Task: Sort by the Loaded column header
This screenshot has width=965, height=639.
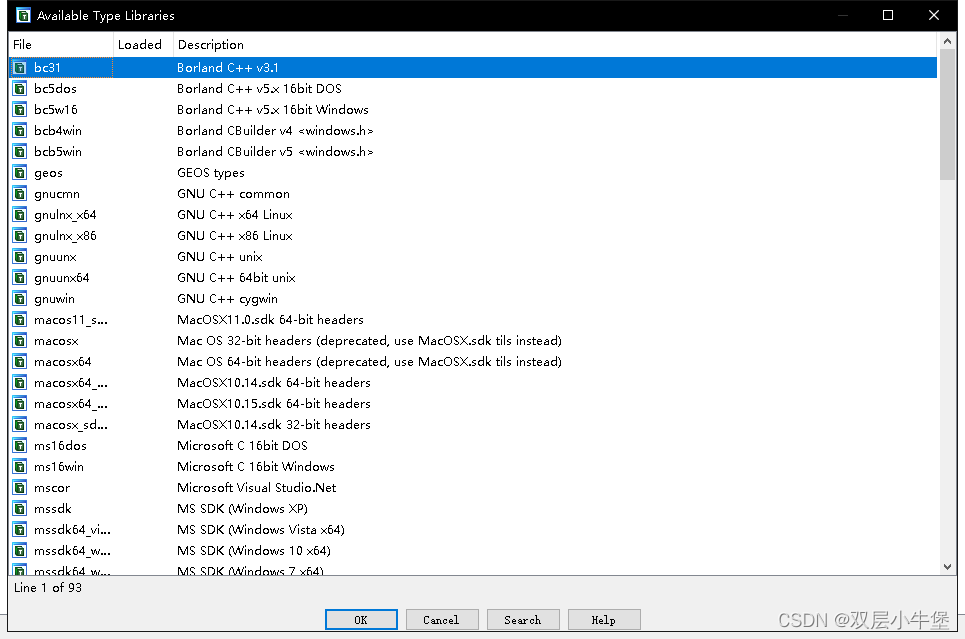Action: tap(143, 44)
